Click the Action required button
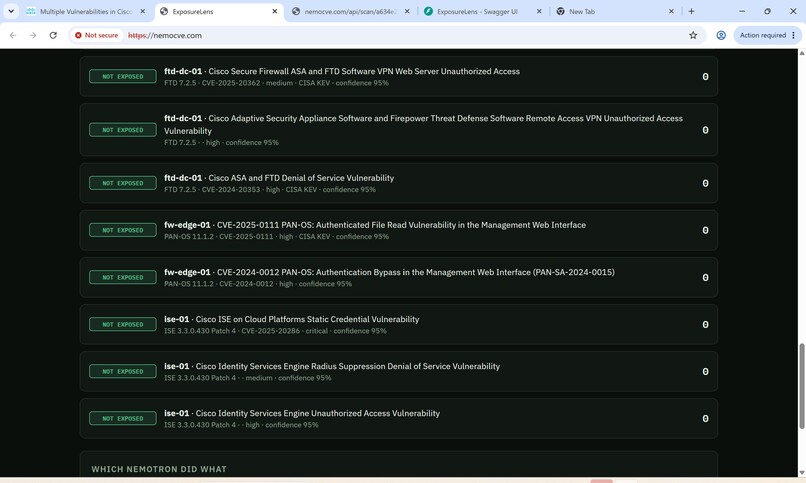The width and height of the screenshot is (806, 483). click(x=762, y=35)
